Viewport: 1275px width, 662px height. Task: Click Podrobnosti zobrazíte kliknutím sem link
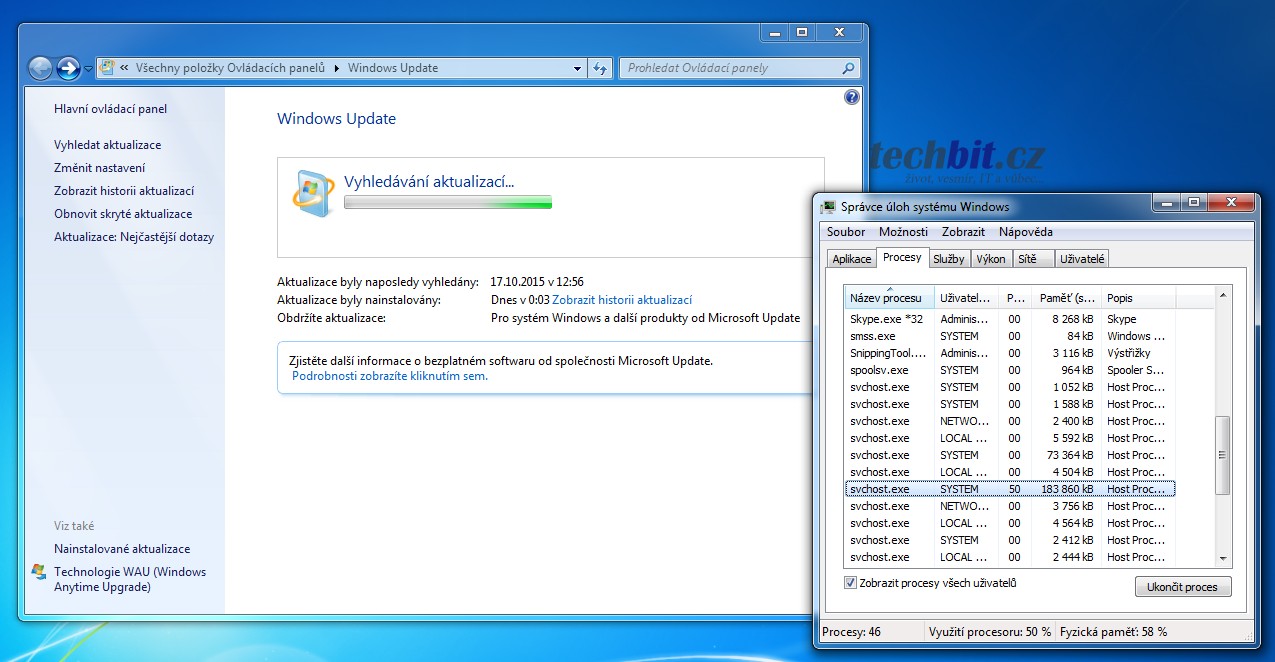click(390, 376)
